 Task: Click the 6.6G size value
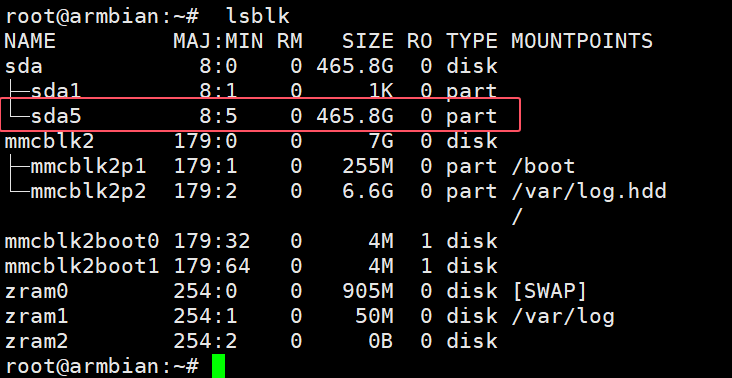368,192
